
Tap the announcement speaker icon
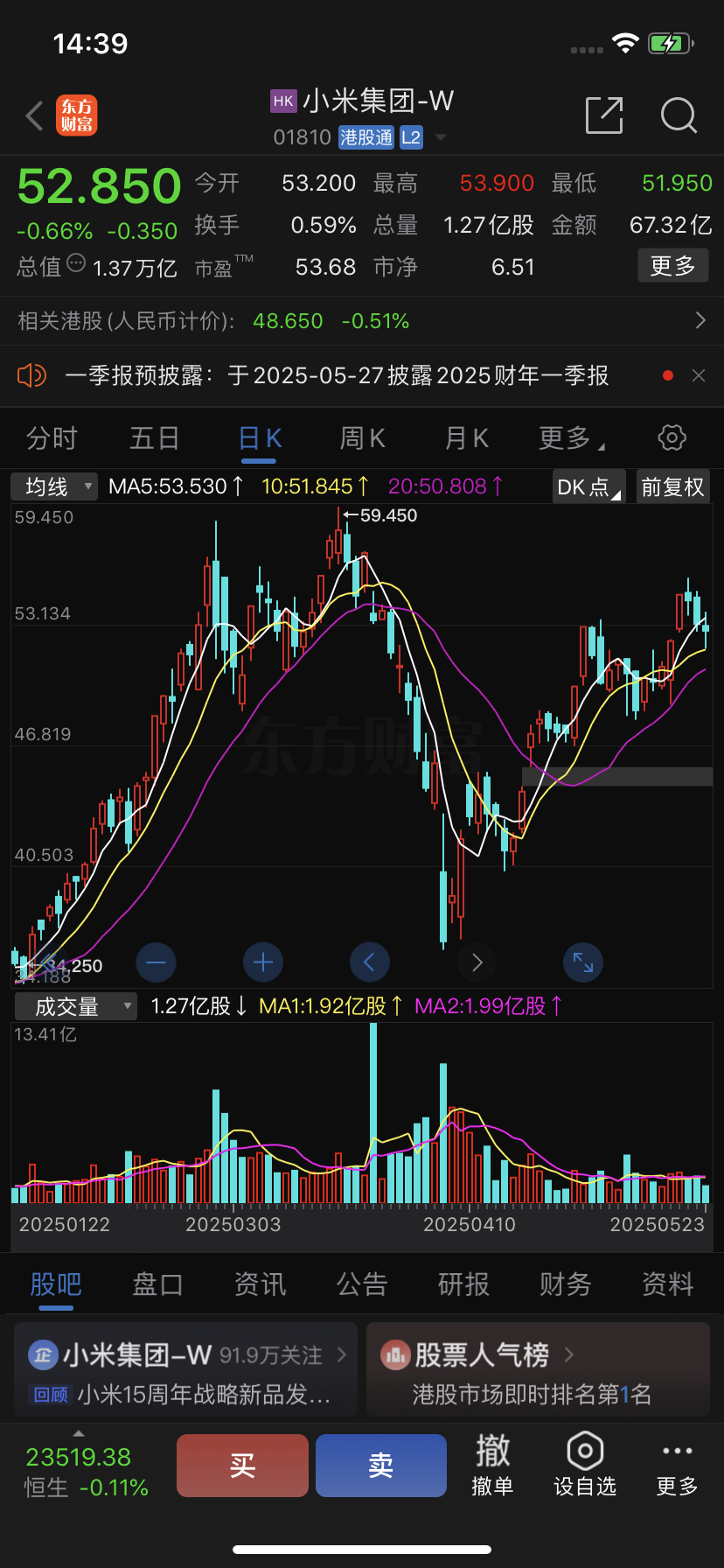[31, 375]
